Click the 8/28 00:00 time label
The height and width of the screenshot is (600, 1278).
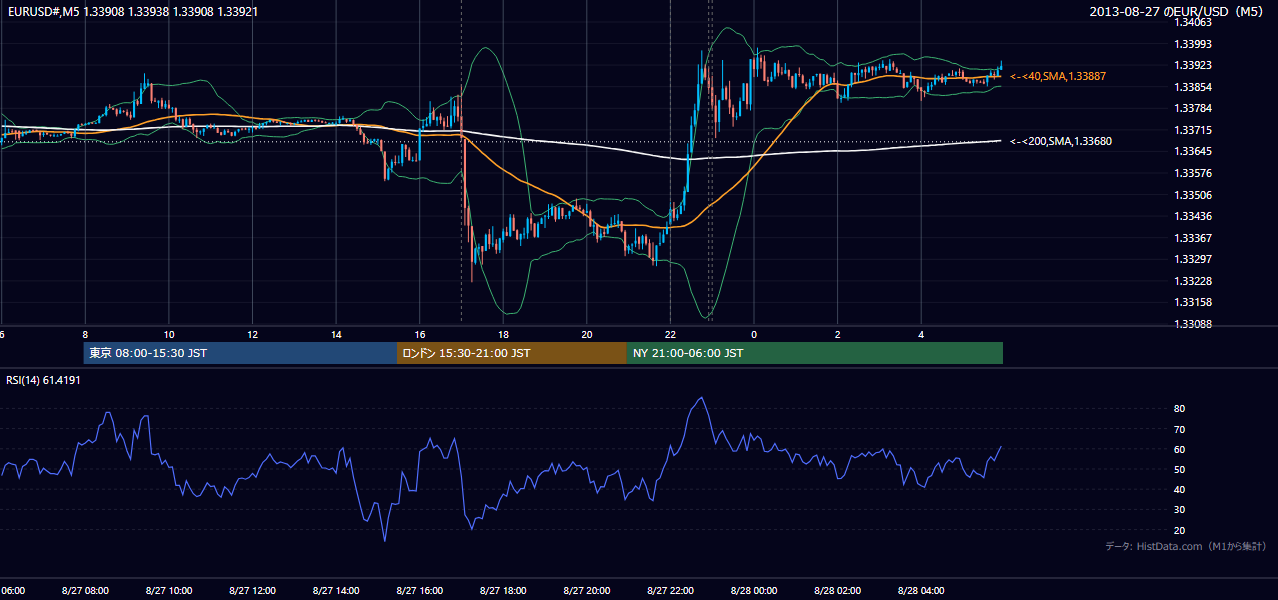754,590
